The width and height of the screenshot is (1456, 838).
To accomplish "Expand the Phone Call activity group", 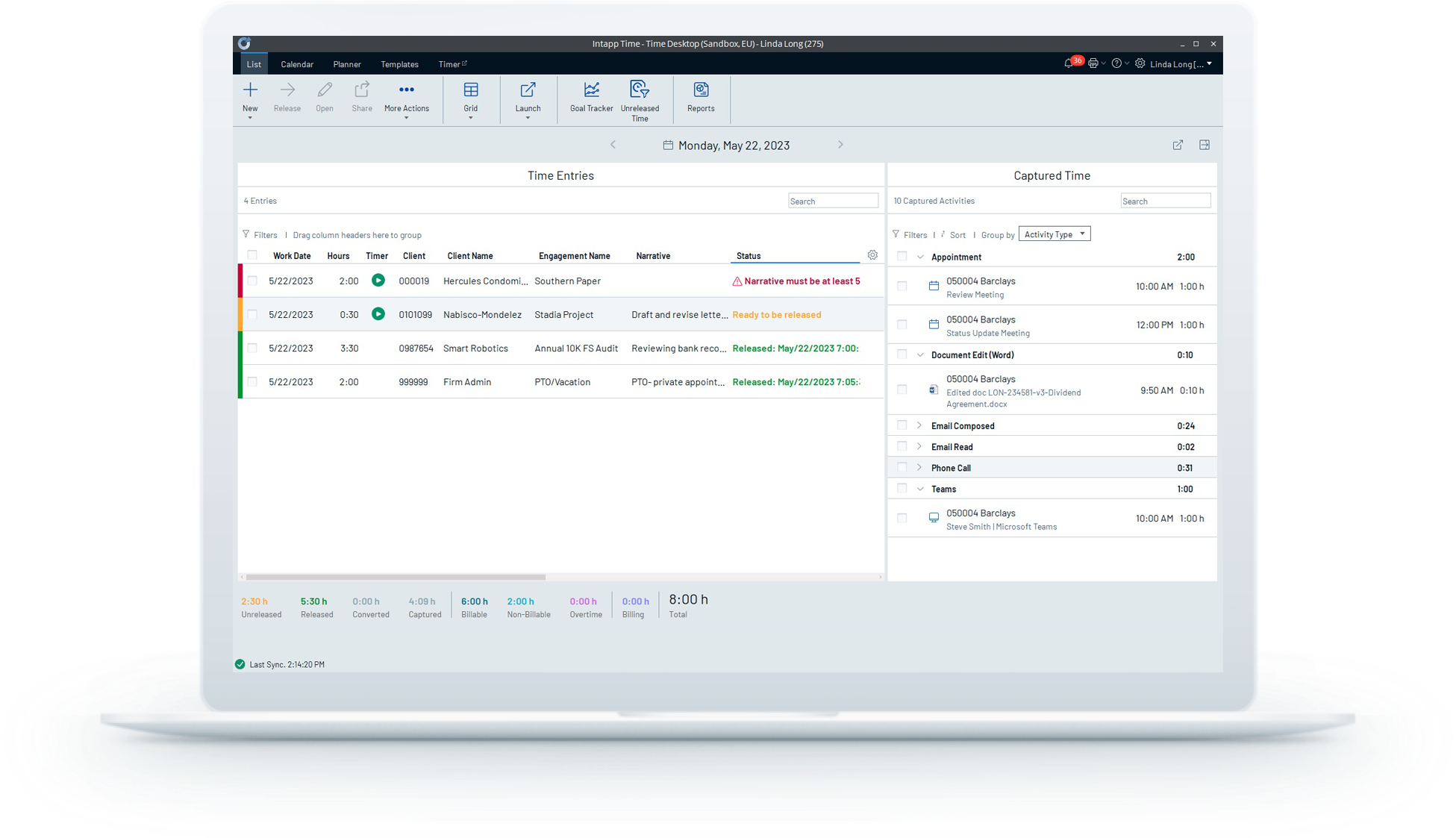I will pyautogui.click(x=919, y=467).
